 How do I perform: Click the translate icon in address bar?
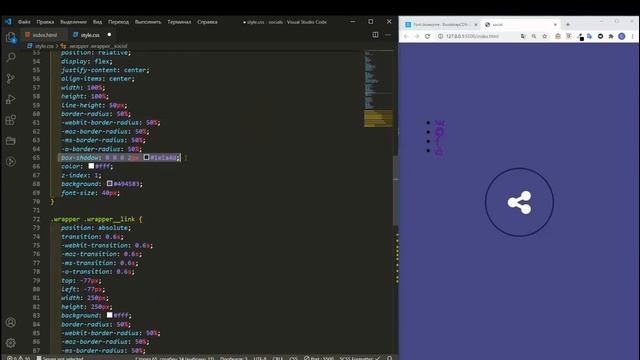tap(523, 36)
